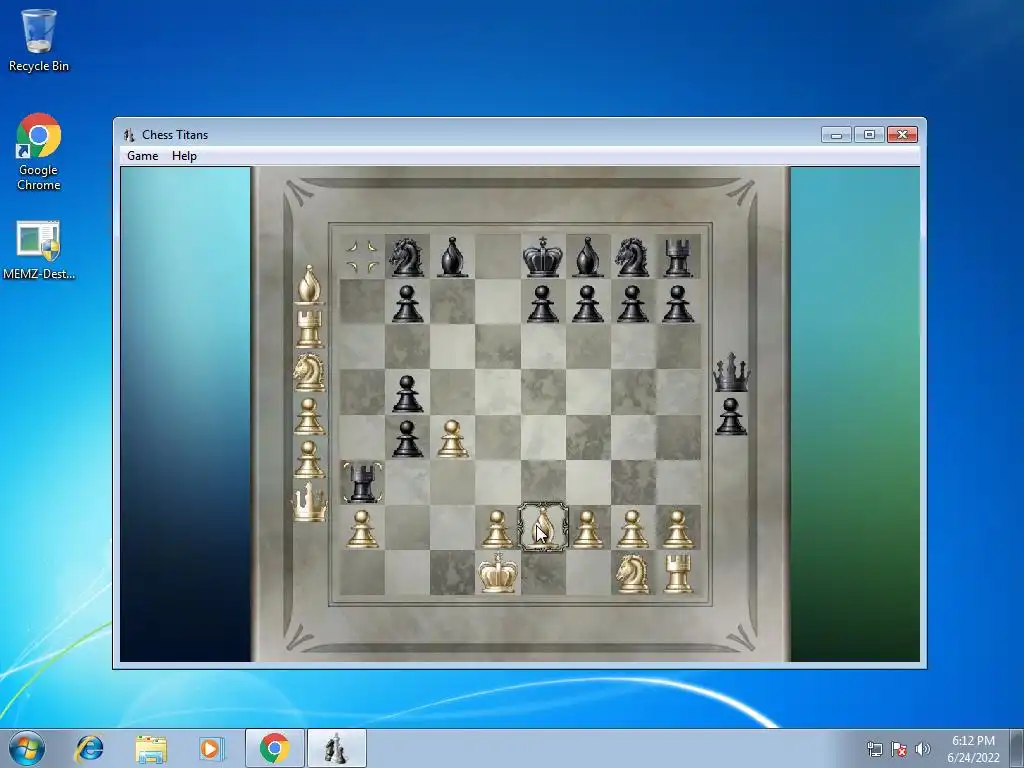Open the Help menu
This screenshot has width=1024, height=768.
[x=184, y=155]
